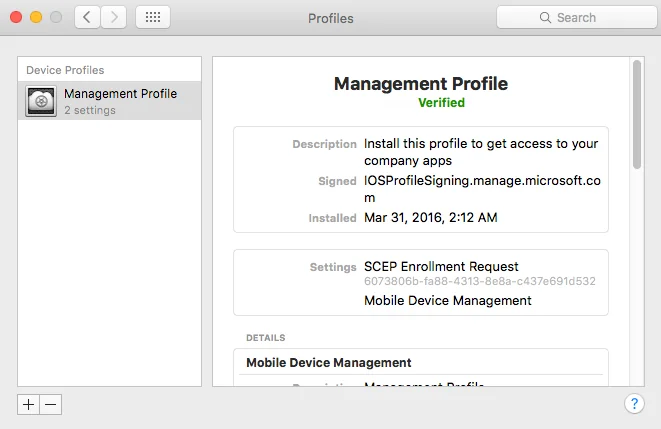Click IOSProfileSigning.manage.microsoft.com signer text

[482, 189]
